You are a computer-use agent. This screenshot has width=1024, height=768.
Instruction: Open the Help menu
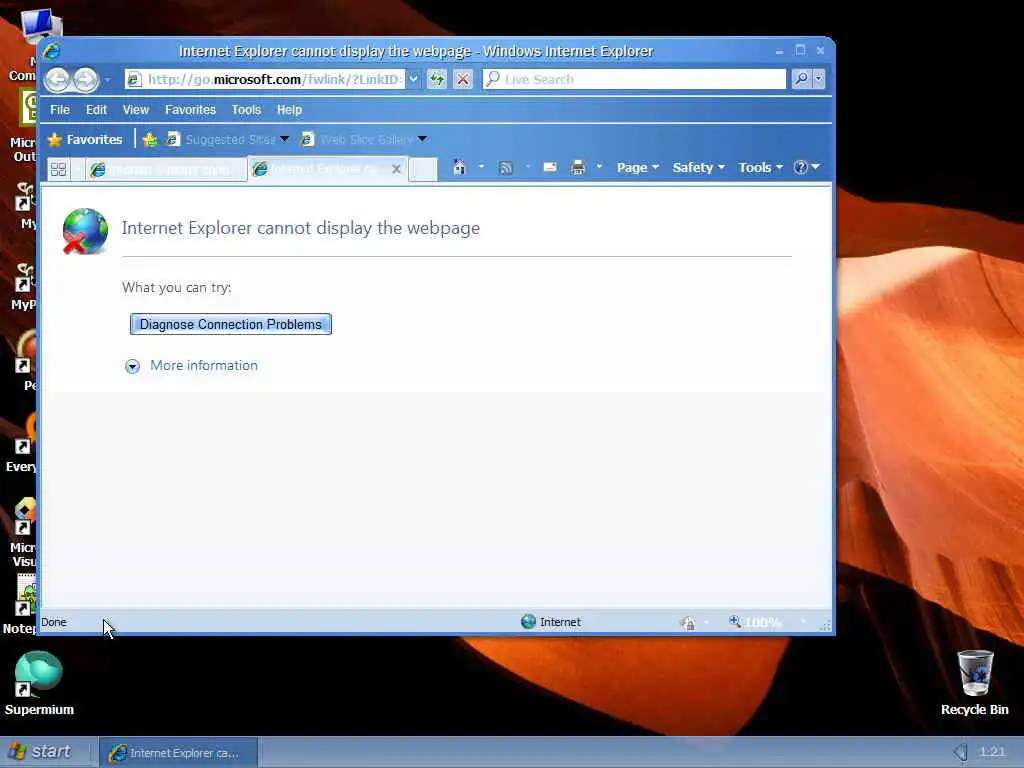click(x=289, y=110)
